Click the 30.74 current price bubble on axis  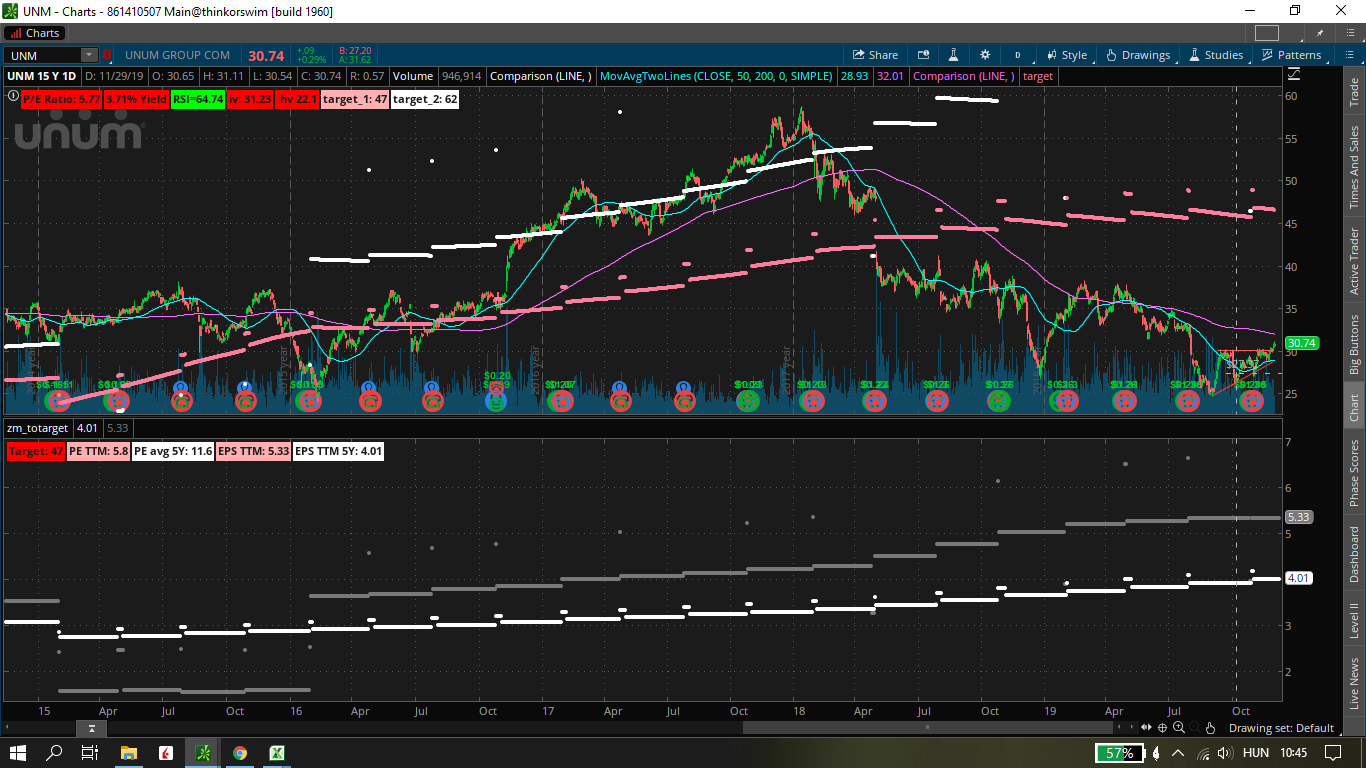[1301, 342]
